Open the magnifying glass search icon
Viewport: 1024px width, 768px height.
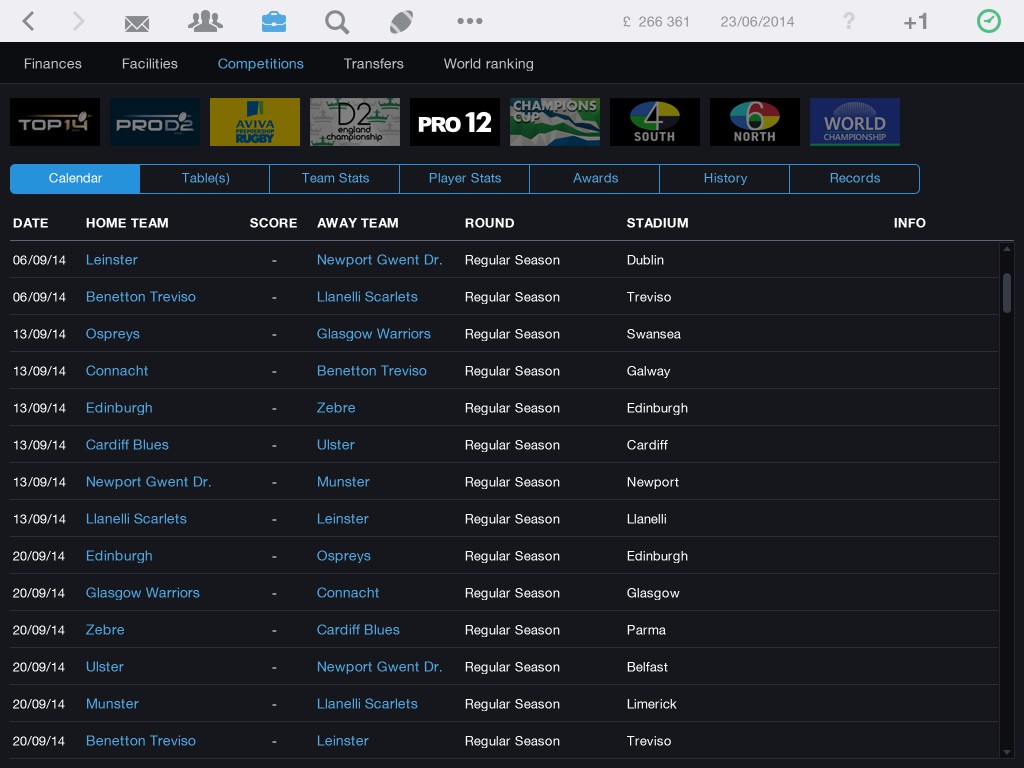click(337, 21)
